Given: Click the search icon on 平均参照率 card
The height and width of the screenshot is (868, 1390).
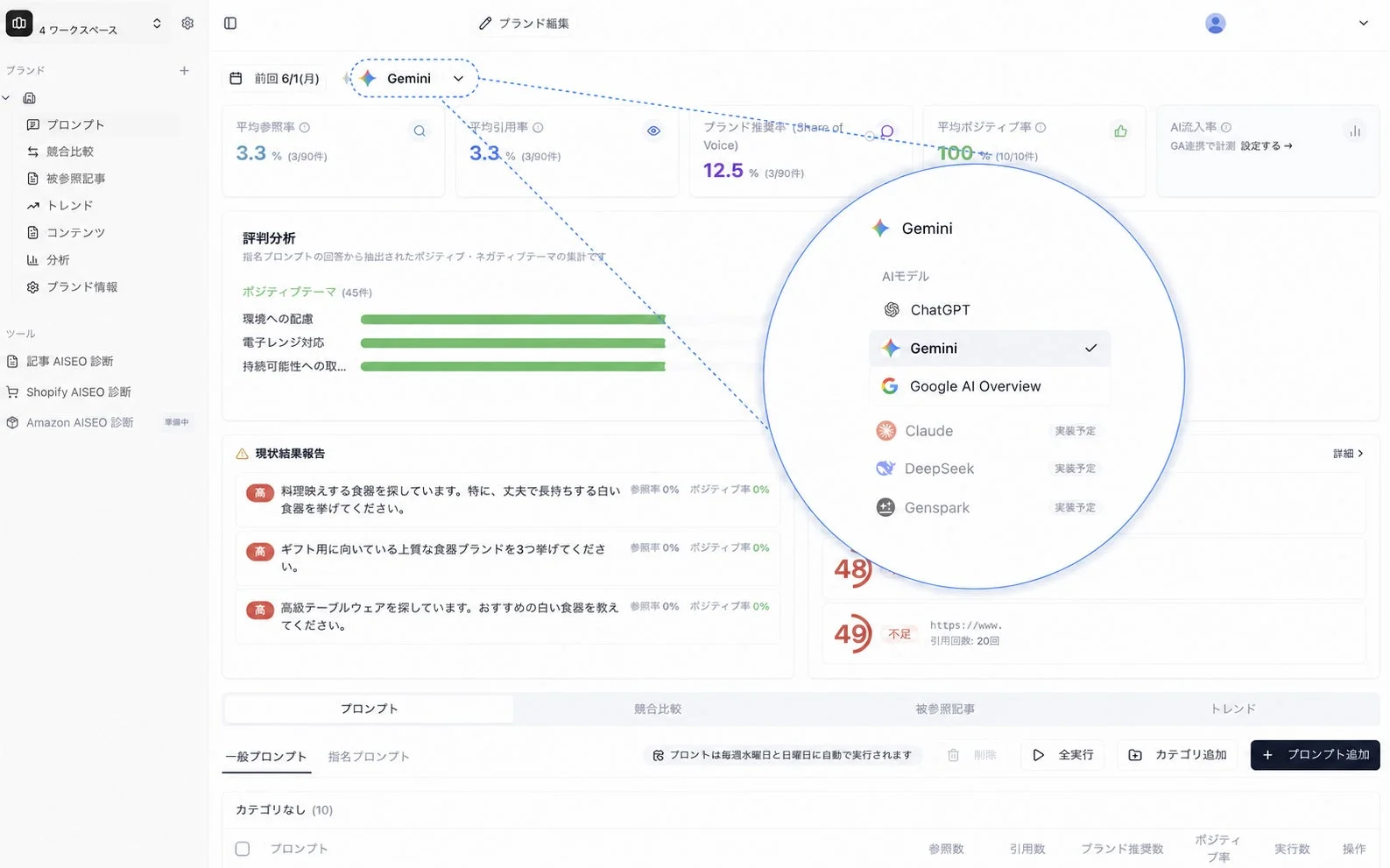Looking at the screenshot, I should coord(420,131).
